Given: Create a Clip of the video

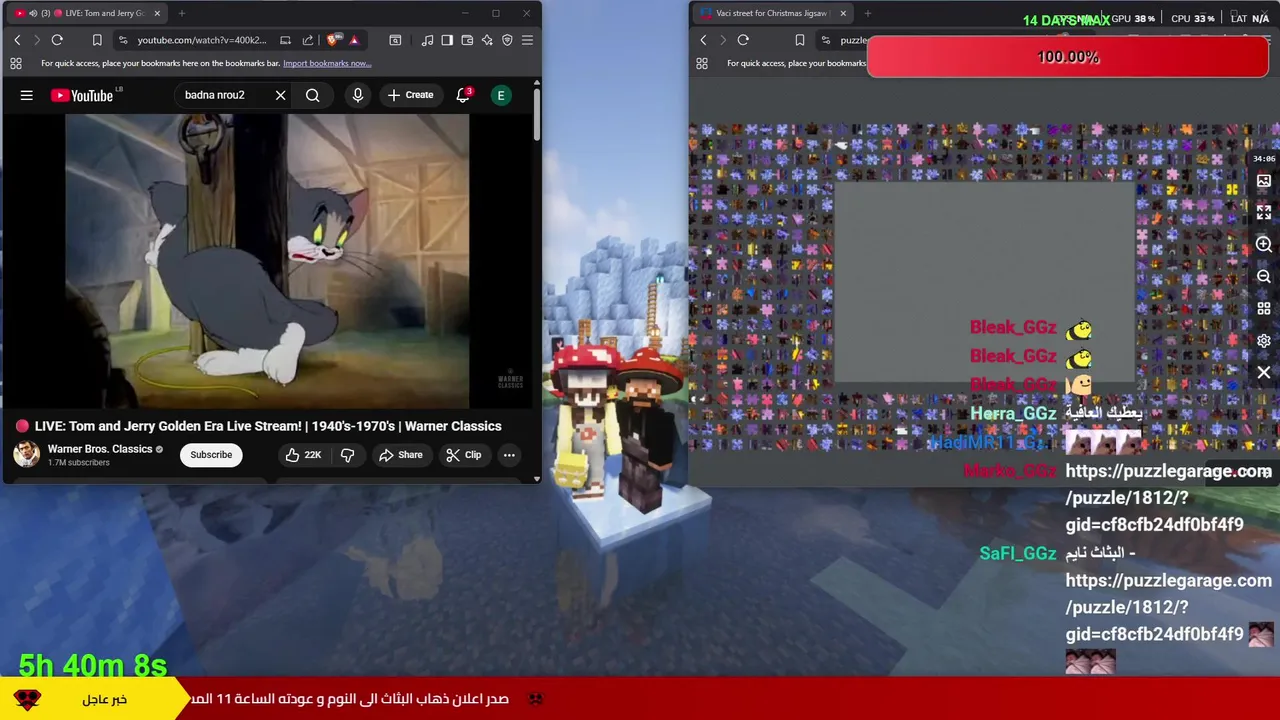Looking at the screenshot, I should 464,455.
